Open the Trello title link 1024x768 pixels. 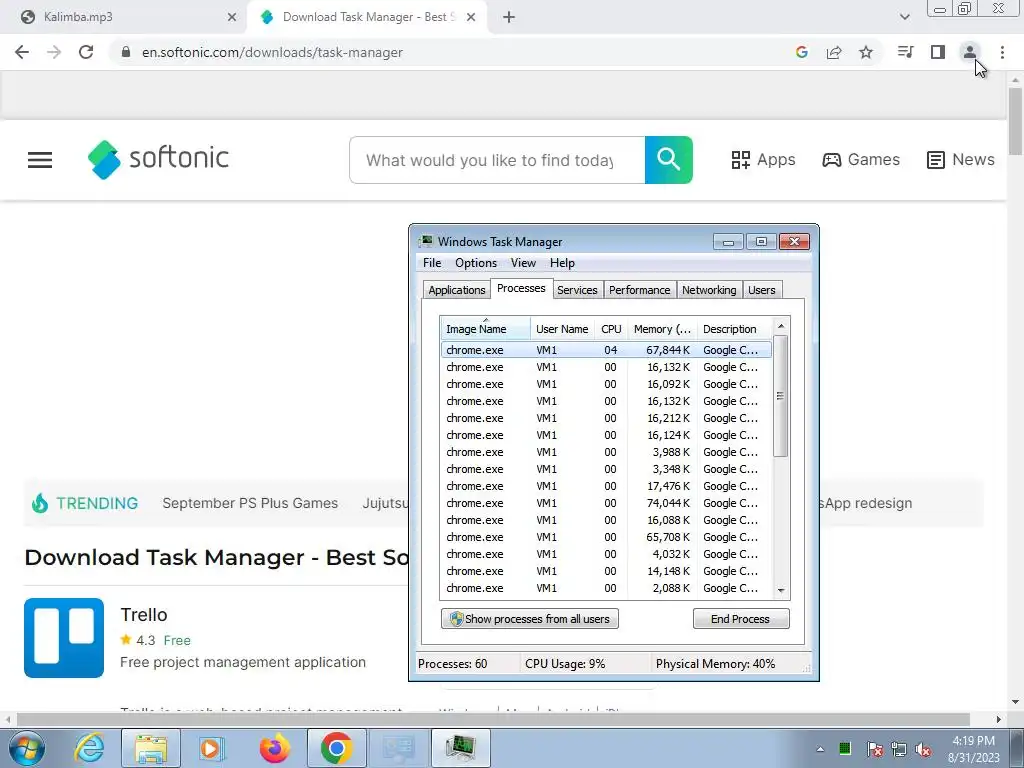tap(144, 615)
